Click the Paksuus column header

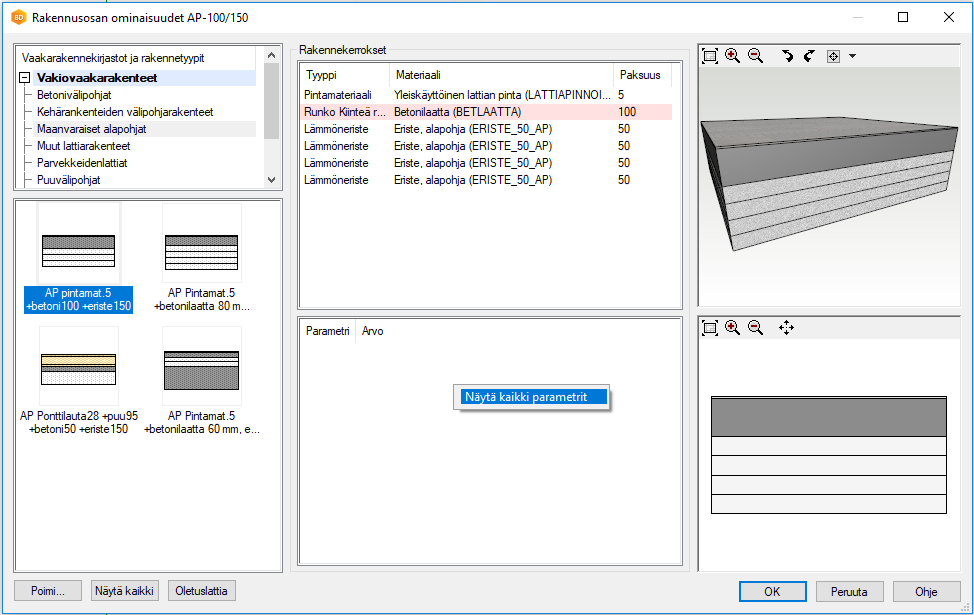pyautogui.click(x=640, y=75)
